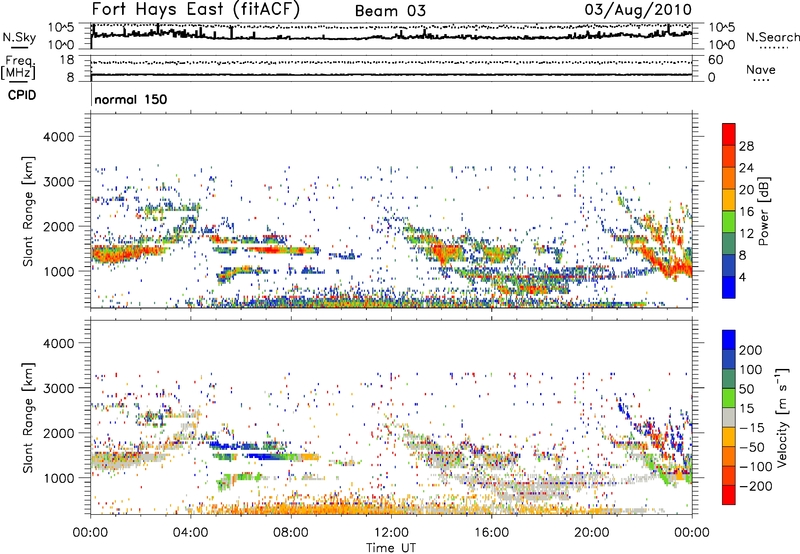The height and width of the screenshot is (554, 800).
Task: Click the '00:00' label at the axis start
Action: (90, 533)
